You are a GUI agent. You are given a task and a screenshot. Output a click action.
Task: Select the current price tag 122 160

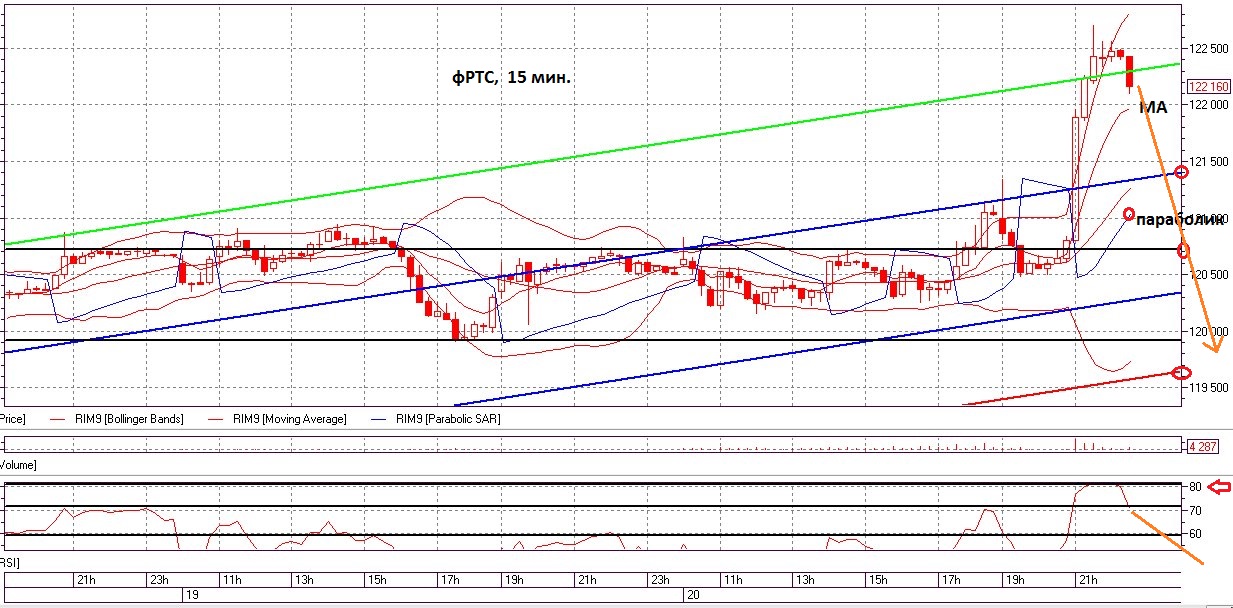coord(1208,87)
